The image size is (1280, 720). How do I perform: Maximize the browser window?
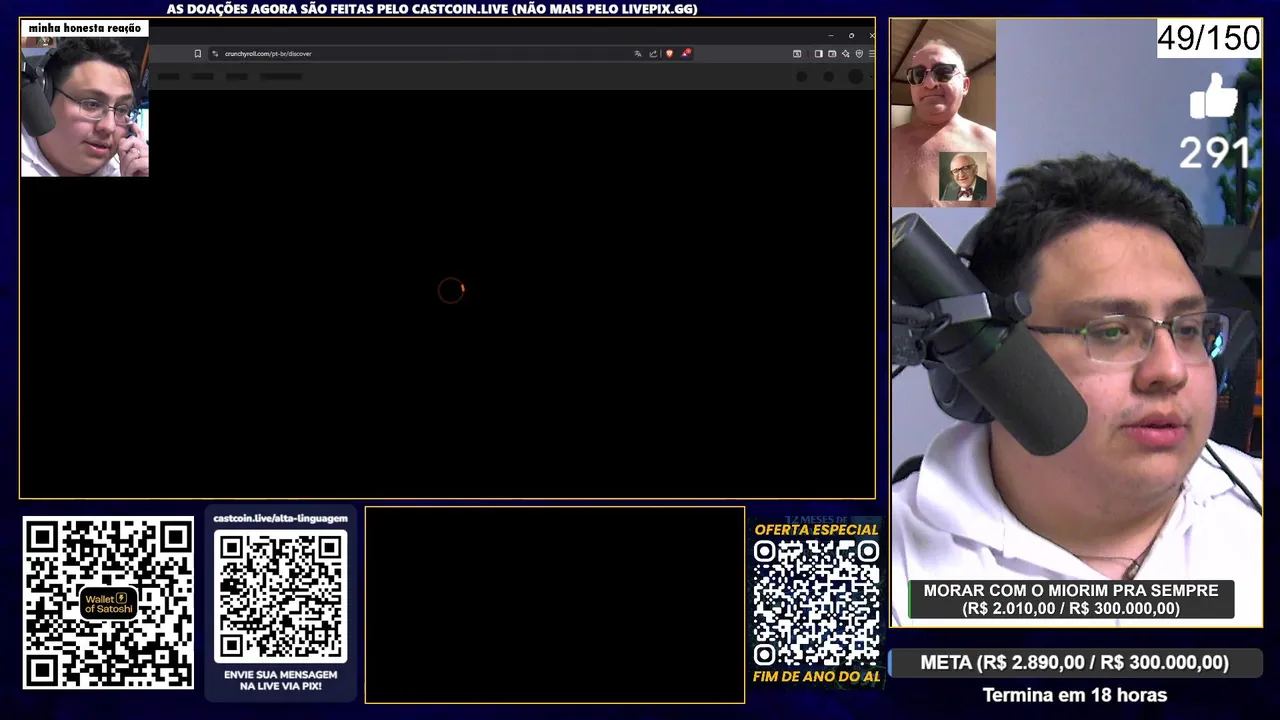tap(851, 35)
